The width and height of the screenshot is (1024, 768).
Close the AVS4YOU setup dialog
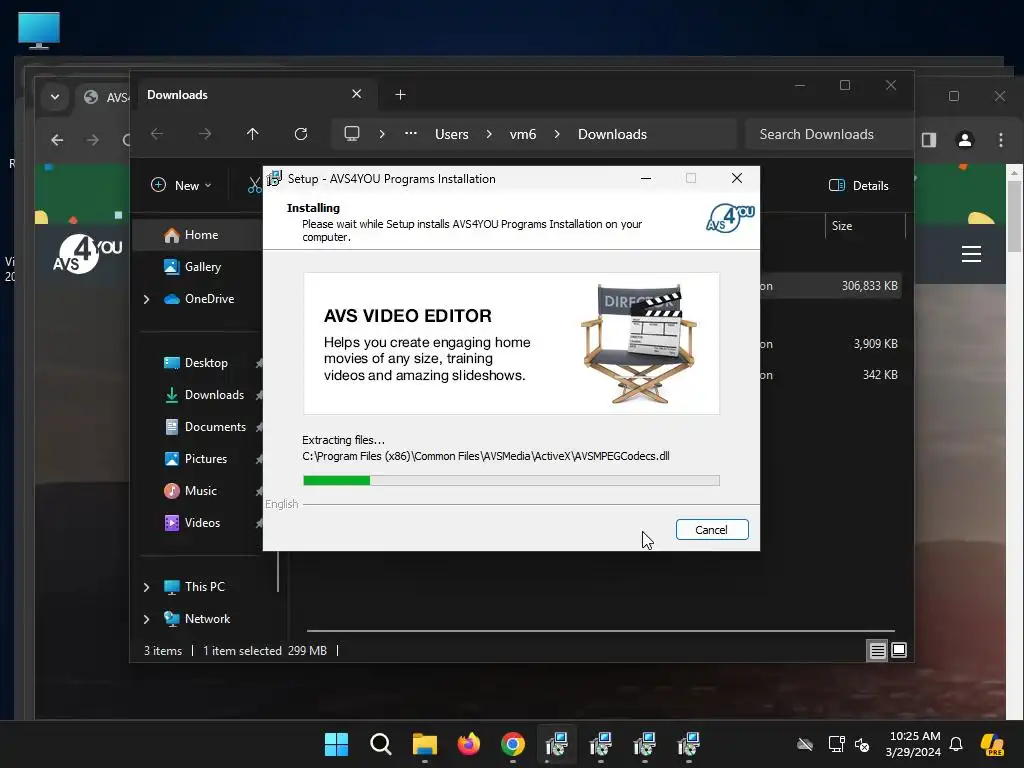(737, 178)
